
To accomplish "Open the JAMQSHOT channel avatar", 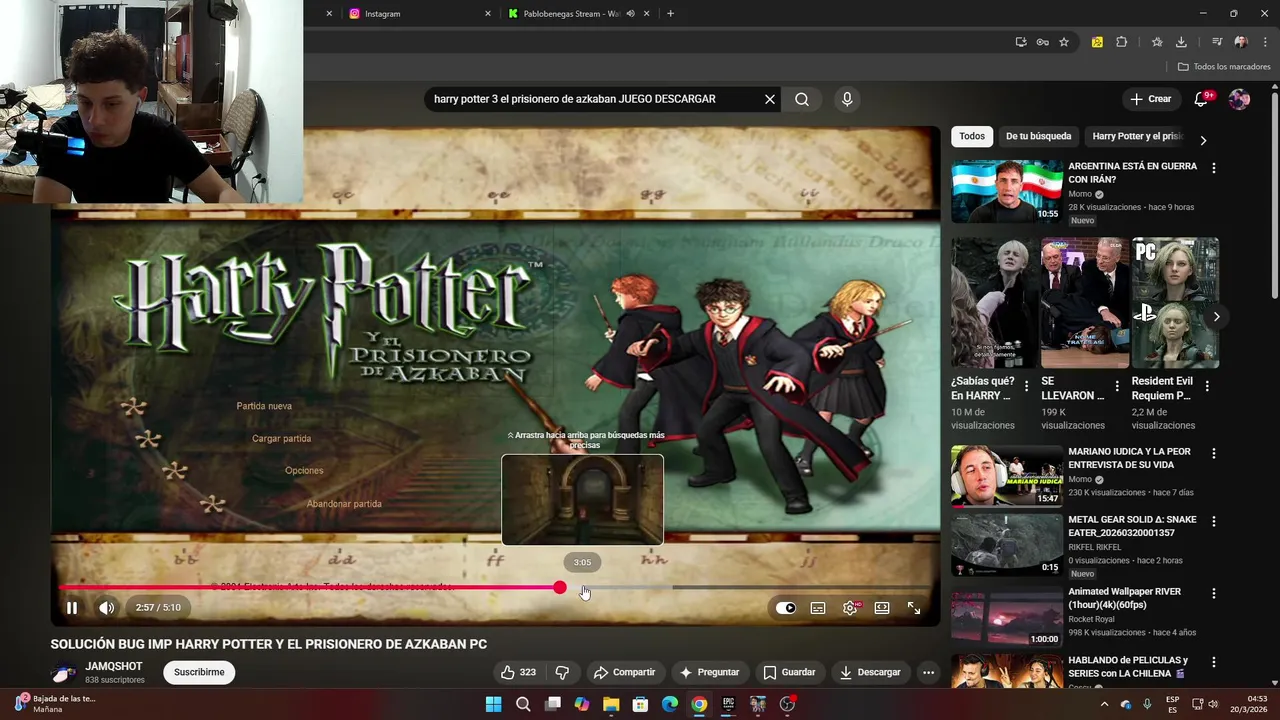I will (64, 672).
